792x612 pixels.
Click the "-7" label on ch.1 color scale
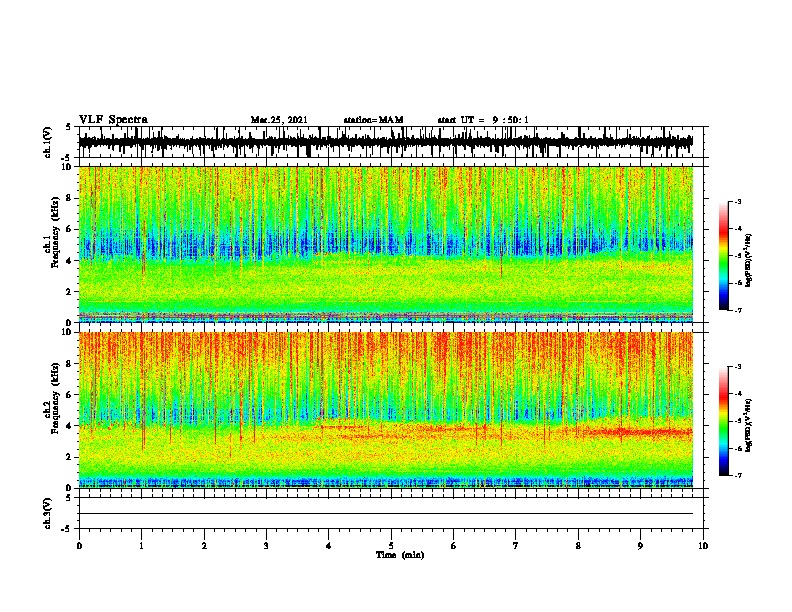pos(737,310)
